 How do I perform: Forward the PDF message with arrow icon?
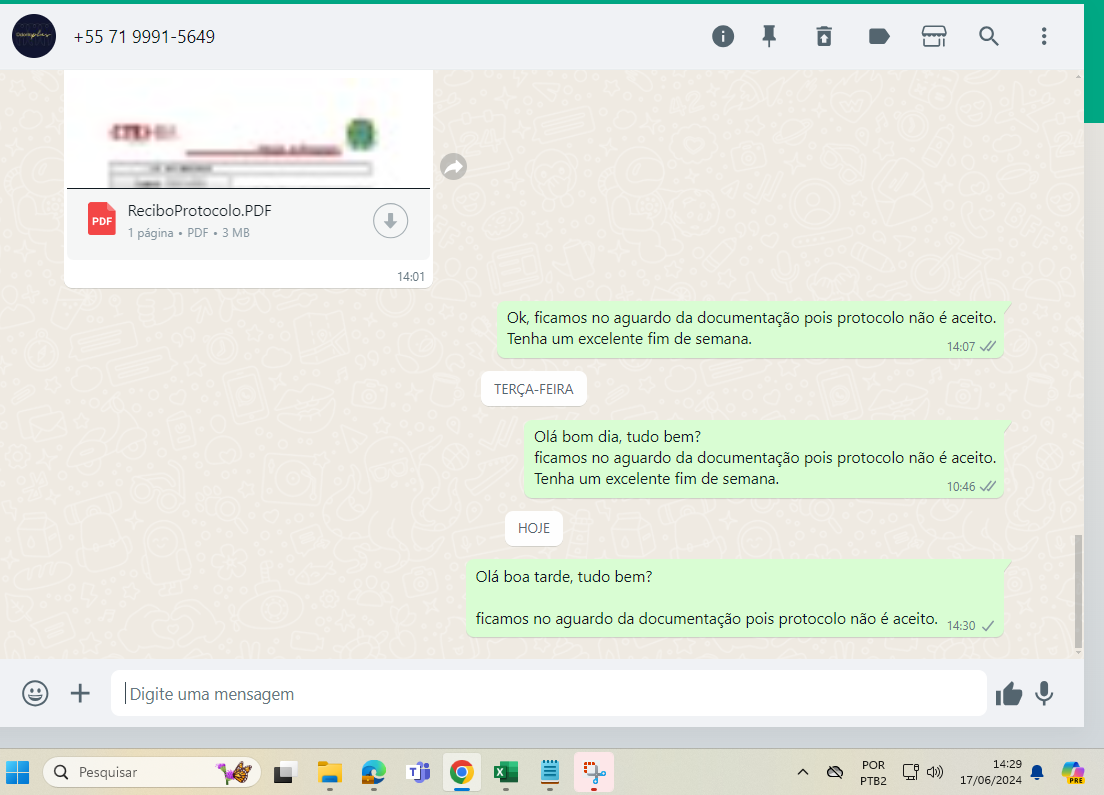(x=454, y=167)
